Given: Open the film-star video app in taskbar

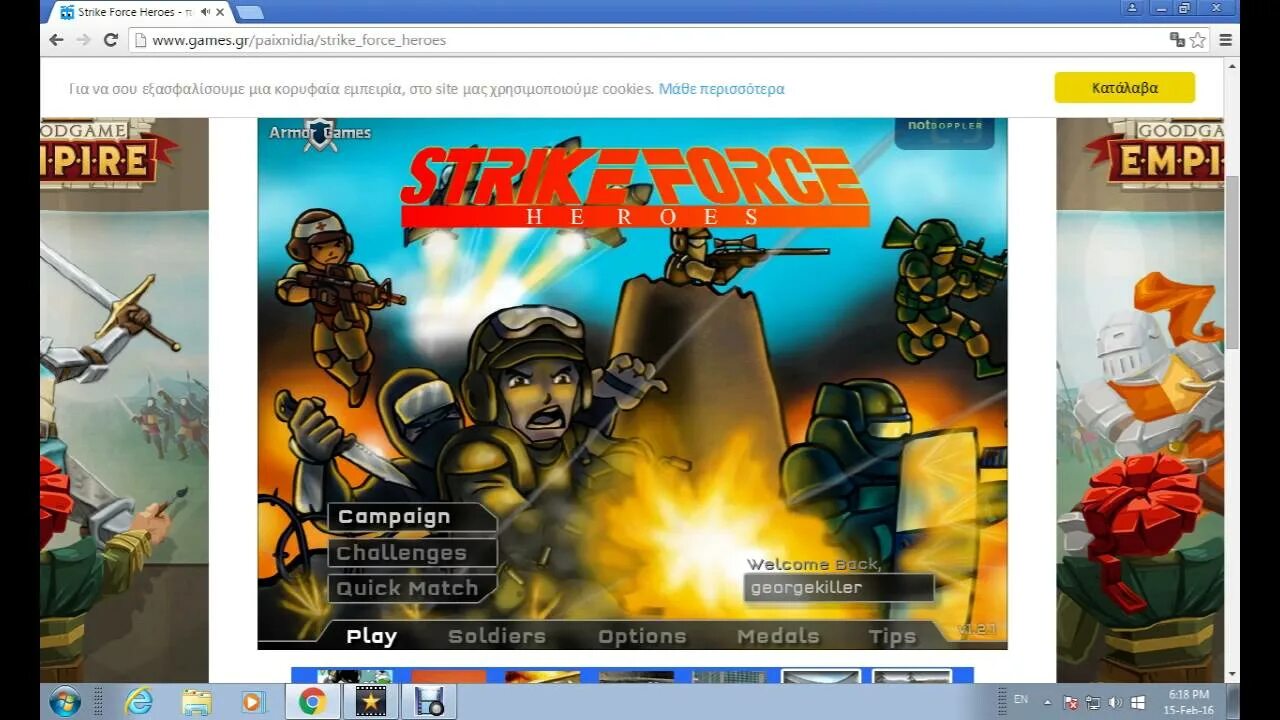Looking at the screenshot, I should [x=371, y=702].
